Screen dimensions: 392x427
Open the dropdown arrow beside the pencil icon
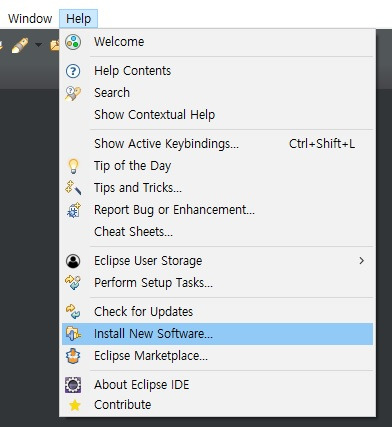[x=39, y=45]
